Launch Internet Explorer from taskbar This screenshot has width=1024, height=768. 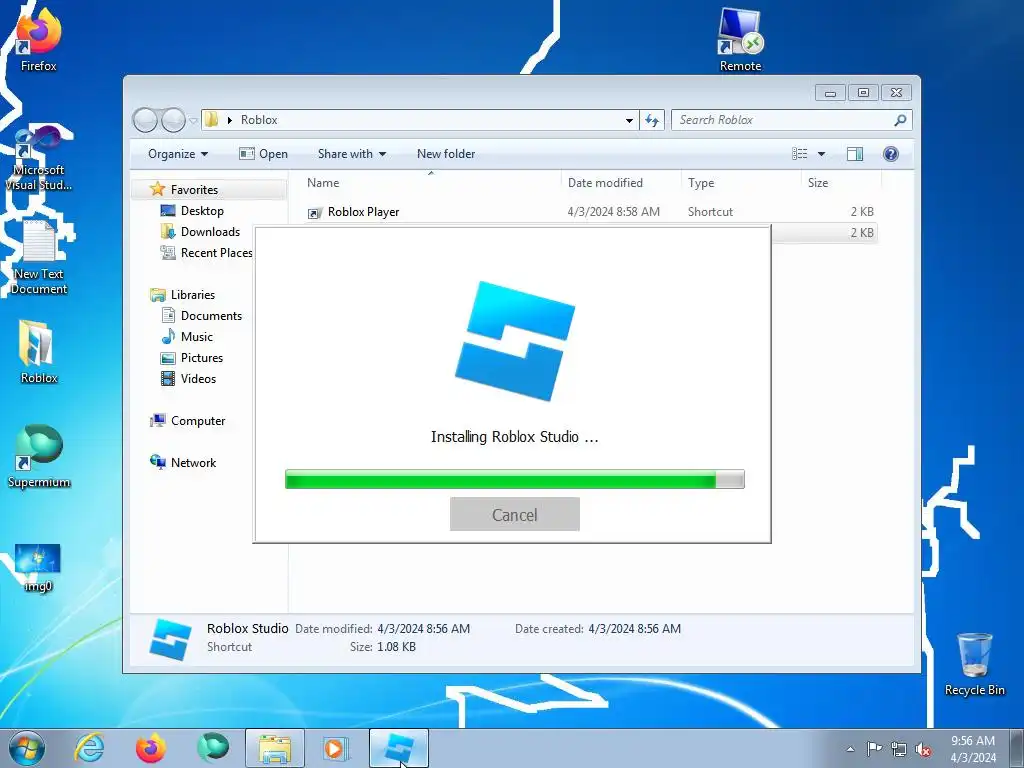pyautogui.click(x=89, y=748)
